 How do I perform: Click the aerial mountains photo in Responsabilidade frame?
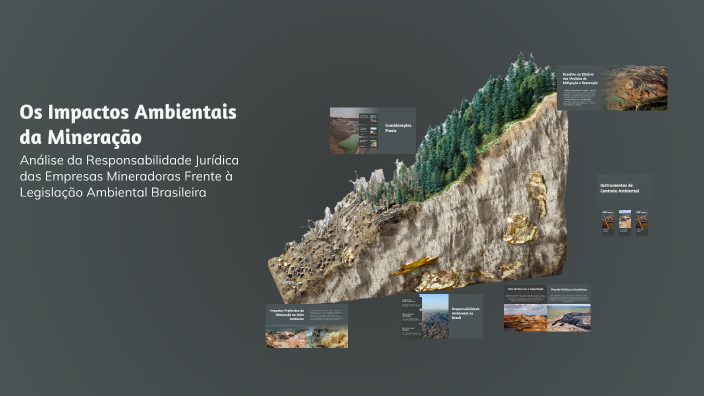click(x=435, y=316)
